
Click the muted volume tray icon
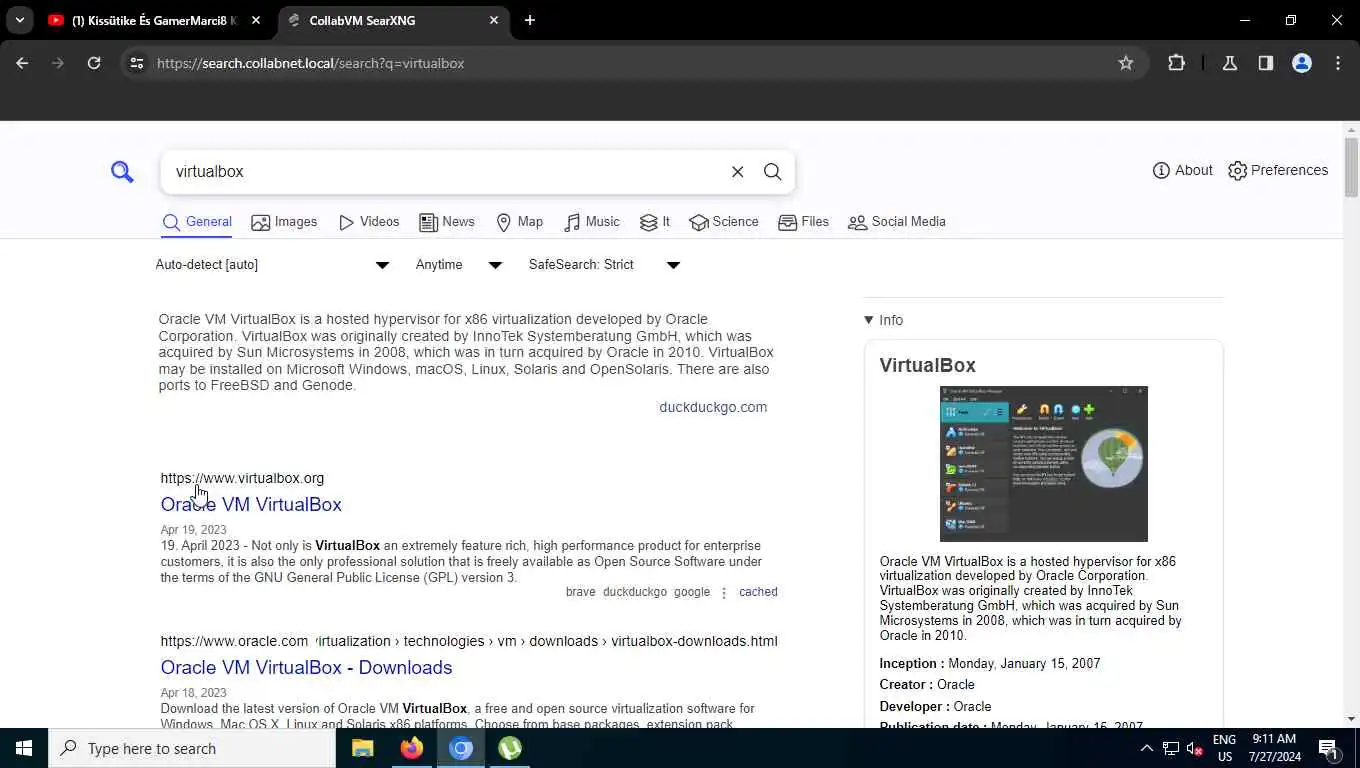click(x=1194, y=748)
